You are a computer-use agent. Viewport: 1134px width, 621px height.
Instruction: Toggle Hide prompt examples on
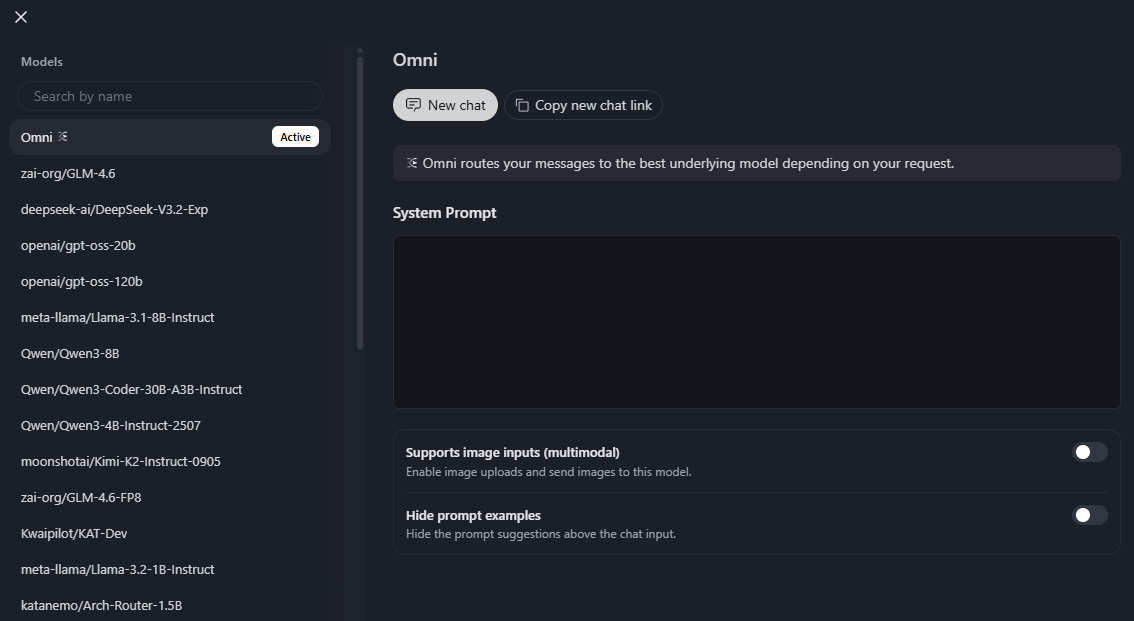(1089, 515)
